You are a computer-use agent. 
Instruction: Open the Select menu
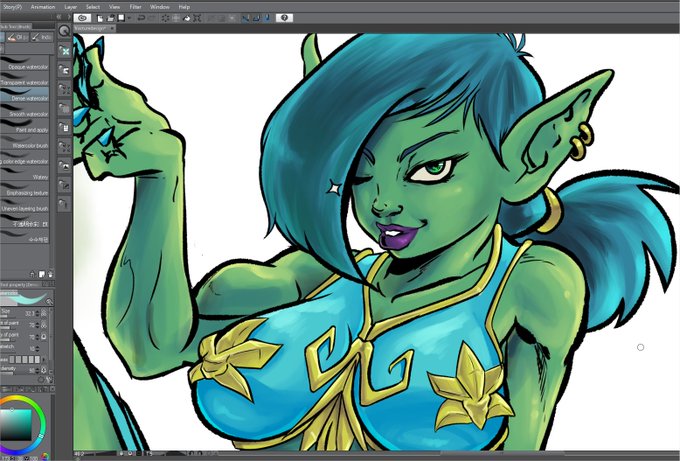[x=93, y=7]
